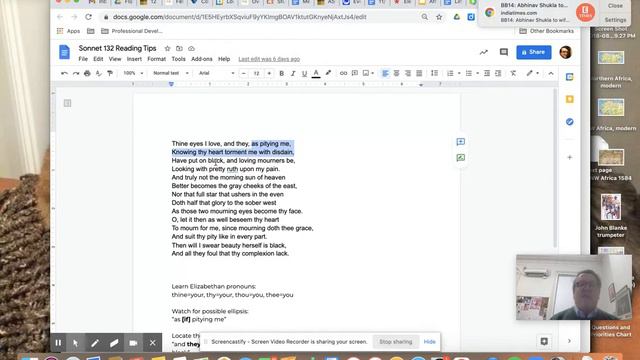Image resolution: width=640 pixels, height=360 pixels.
Task: Decrease the font size with the minus button
Action: tap(244, 73)
